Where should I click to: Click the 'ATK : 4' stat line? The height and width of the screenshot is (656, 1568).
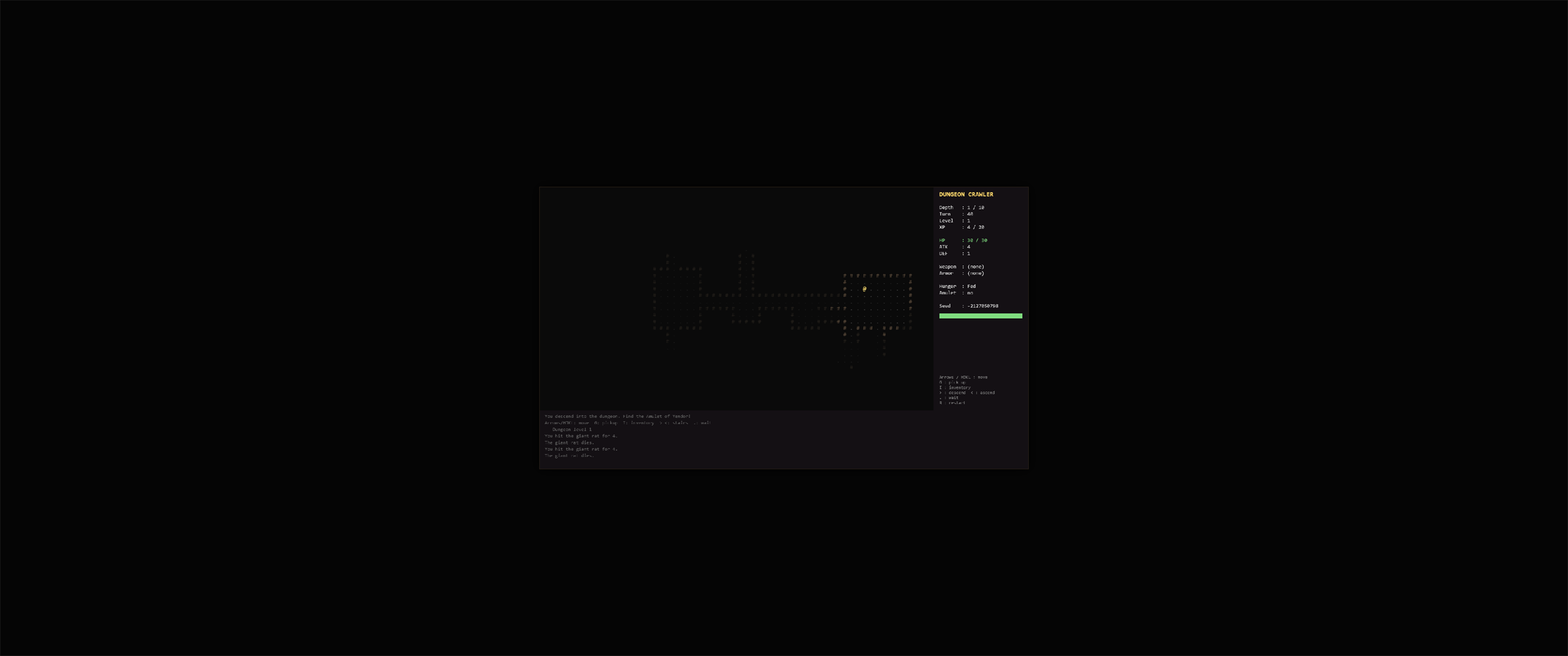coord(954,247)
